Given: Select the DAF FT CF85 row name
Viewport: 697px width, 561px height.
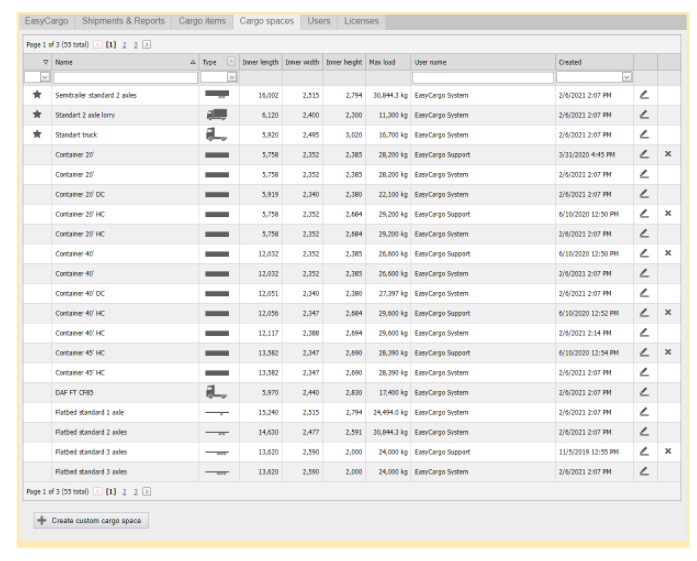Looking at the screenshot, I should coord(74,393).
